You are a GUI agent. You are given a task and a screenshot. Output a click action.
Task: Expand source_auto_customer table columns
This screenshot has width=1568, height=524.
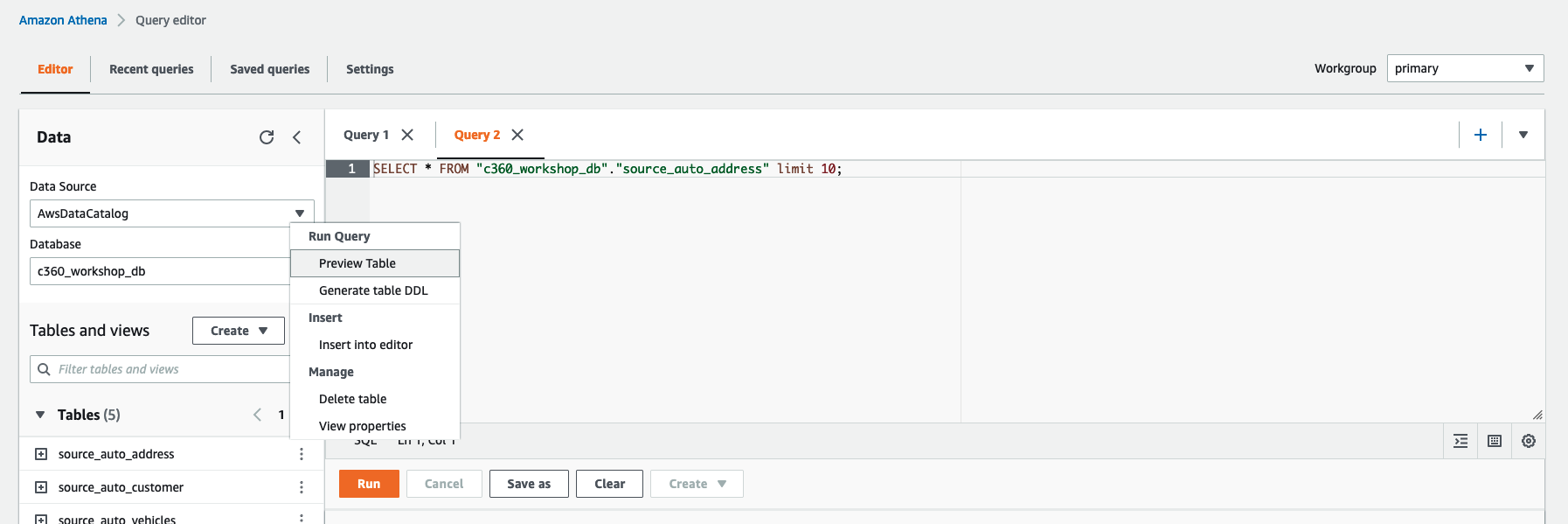point(41,487)
